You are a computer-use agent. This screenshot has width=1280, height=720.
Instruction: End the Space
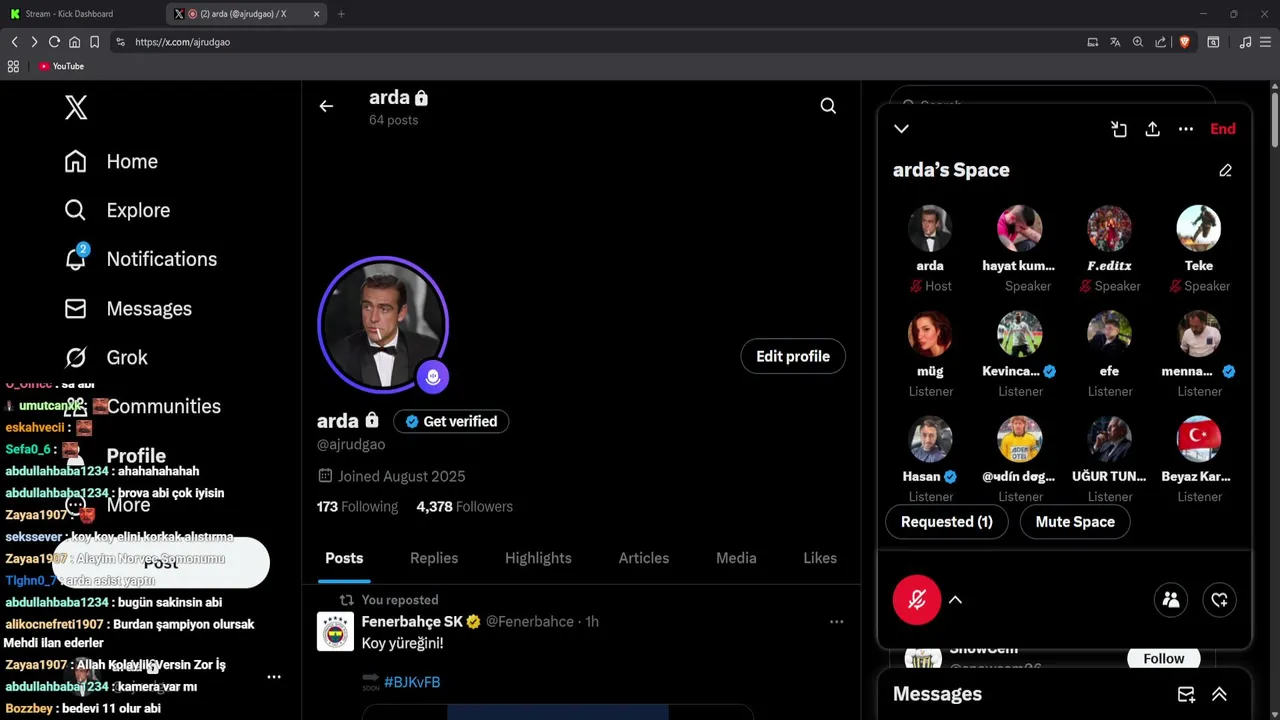[1223, 129]
